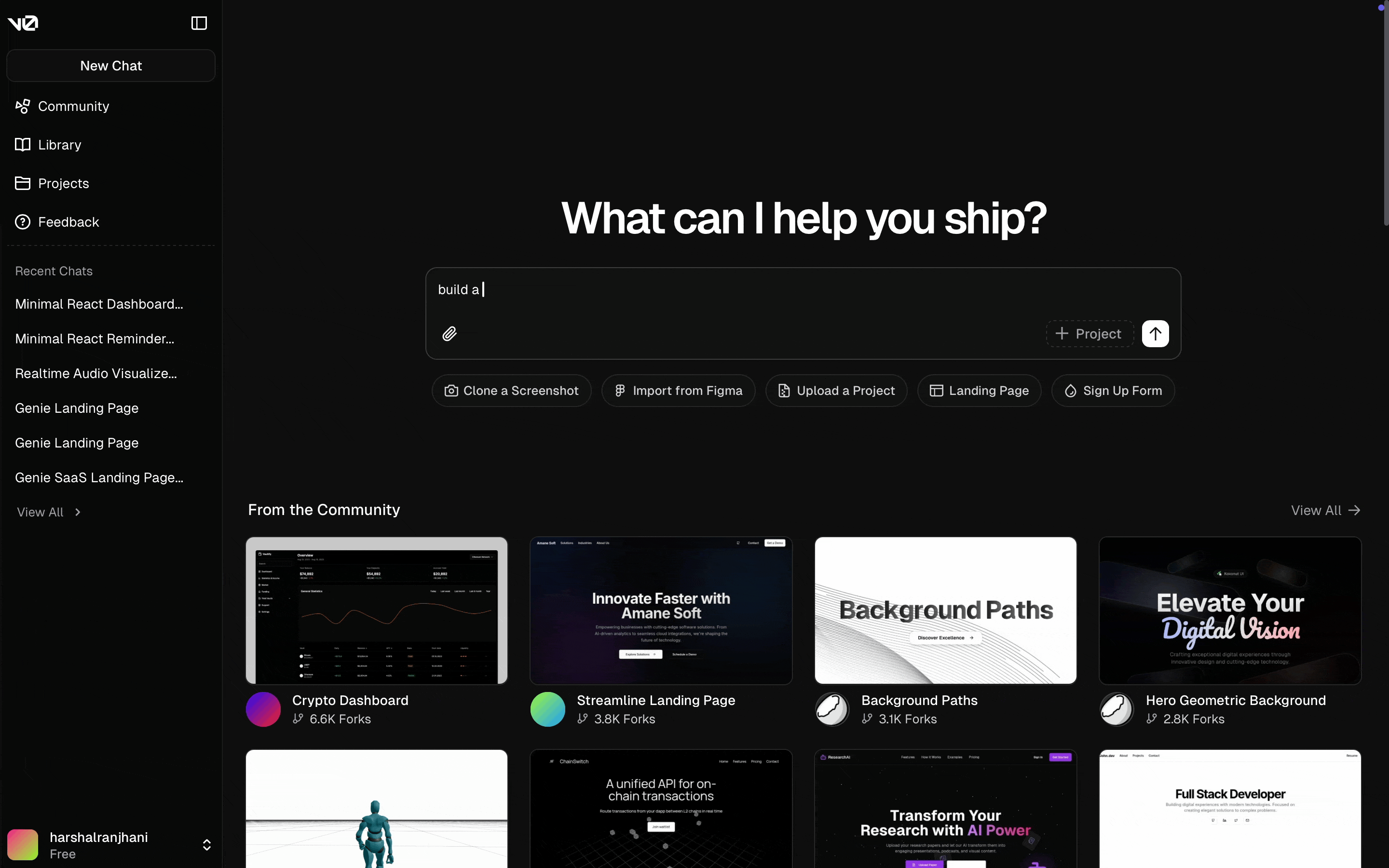Click the Streamline Landing Page thumbnail

662,609
